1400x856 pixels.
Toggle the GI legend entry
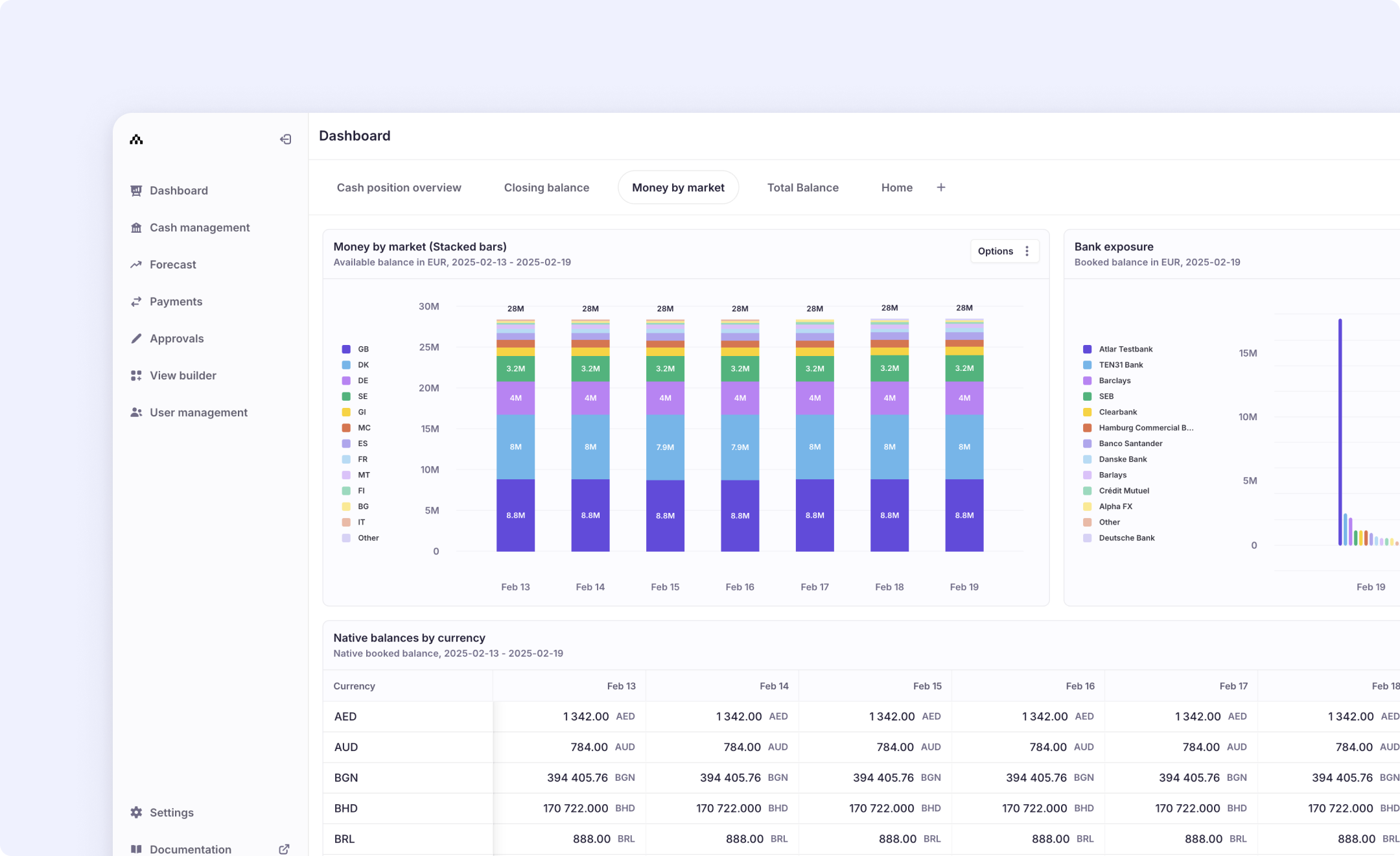pyautogui.click(x=354, y=412)
